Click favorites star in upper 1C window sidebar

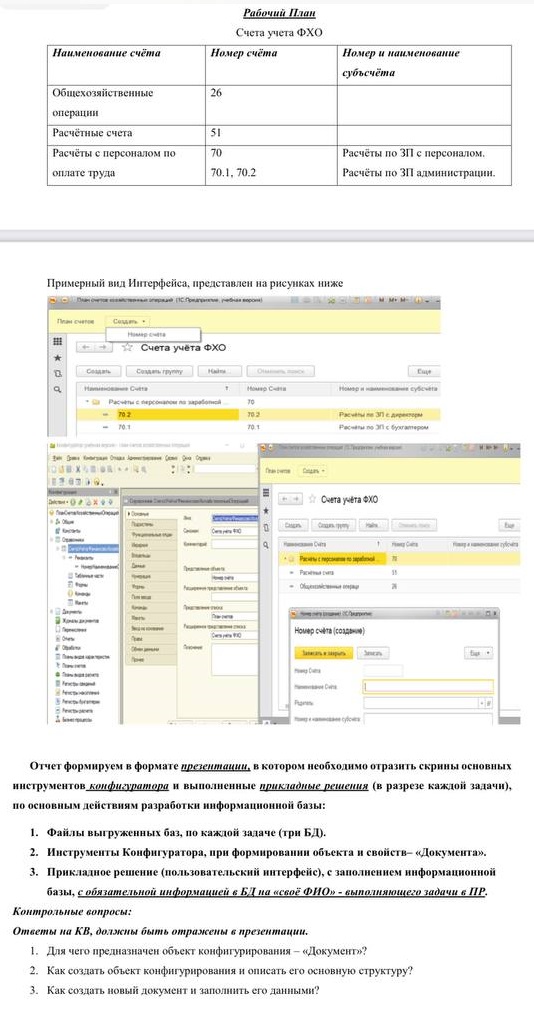pyautogui.click(x=57, y=357)
